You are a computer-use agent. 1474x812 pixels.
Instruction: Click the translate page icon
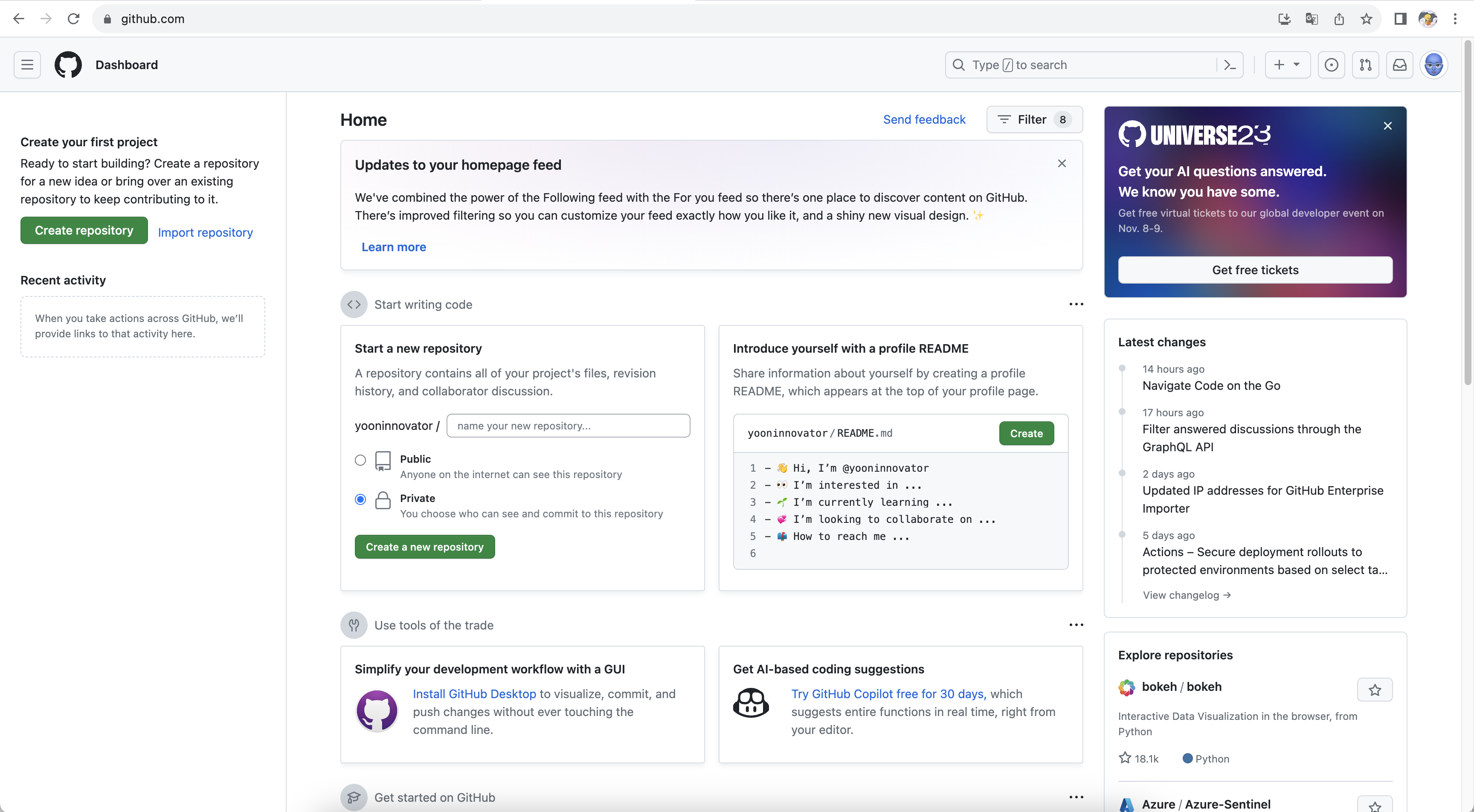click(x=1312, y=19)
